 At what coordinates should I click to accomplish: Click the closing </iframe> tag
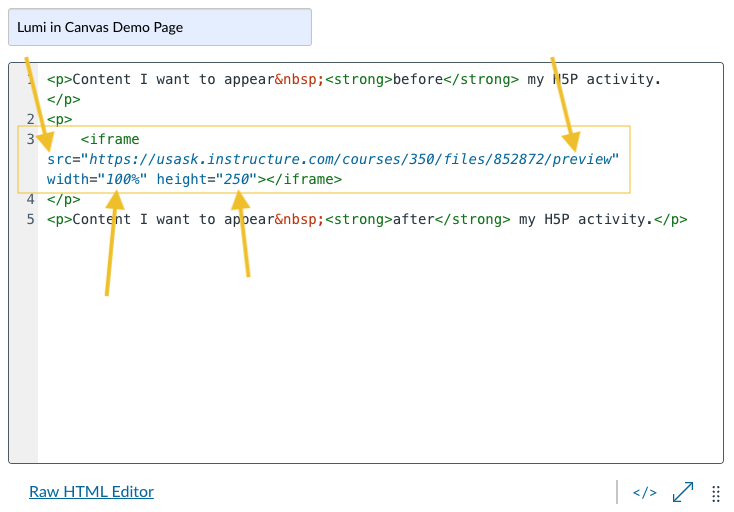(x=304, y=179)
